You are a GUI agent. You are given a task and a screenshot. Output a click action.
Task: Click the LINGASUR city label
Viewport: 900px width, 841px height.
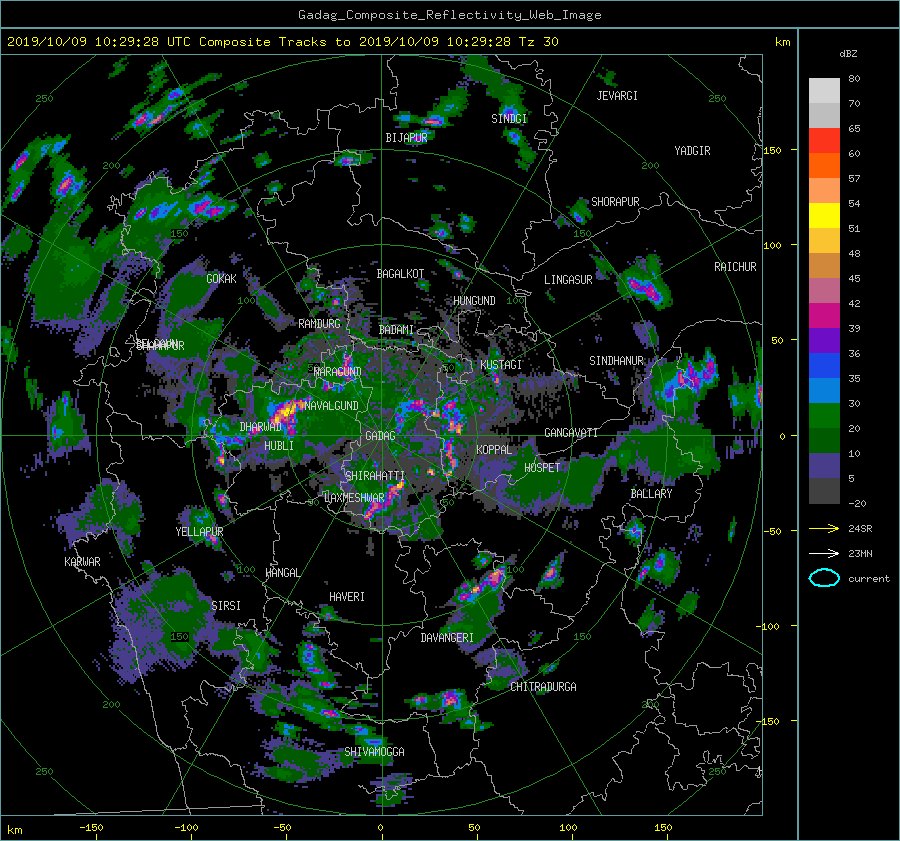568,280
